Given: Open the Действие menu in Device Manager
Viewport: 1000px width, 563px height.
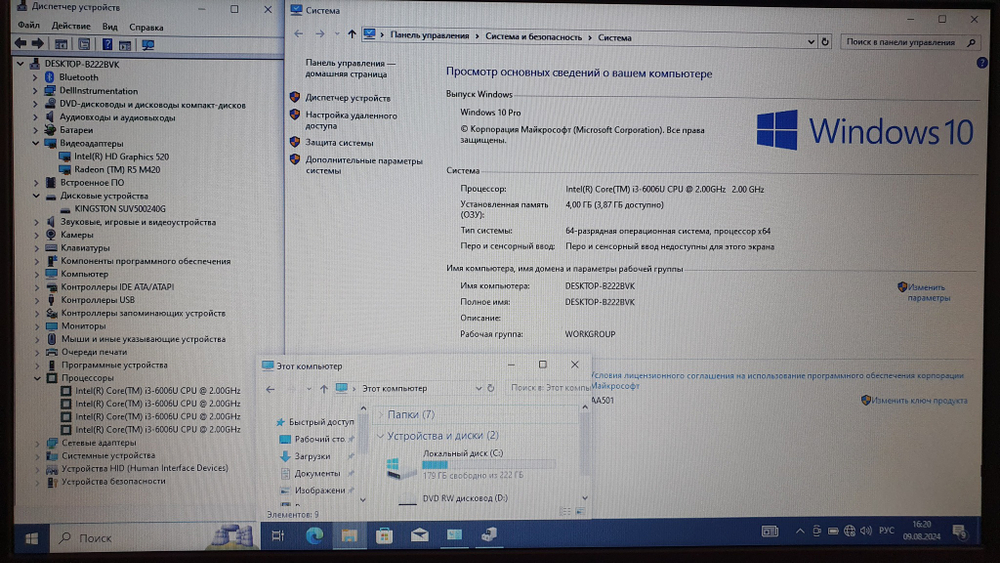Looking at the screenshot, I should [71, 26].
